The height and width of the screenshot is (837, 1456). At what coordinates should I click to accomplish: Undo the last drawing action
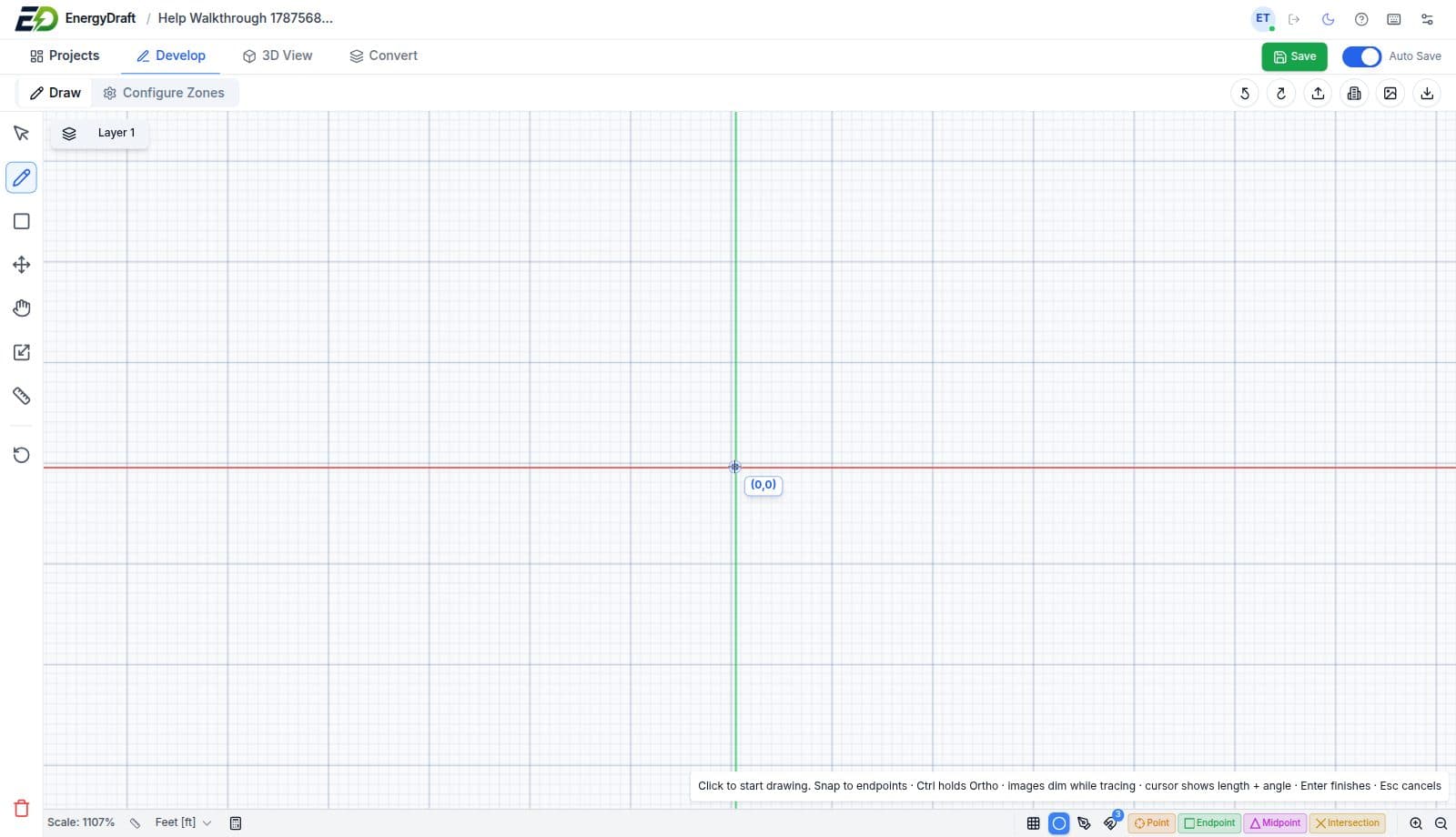pos(1245,93)
